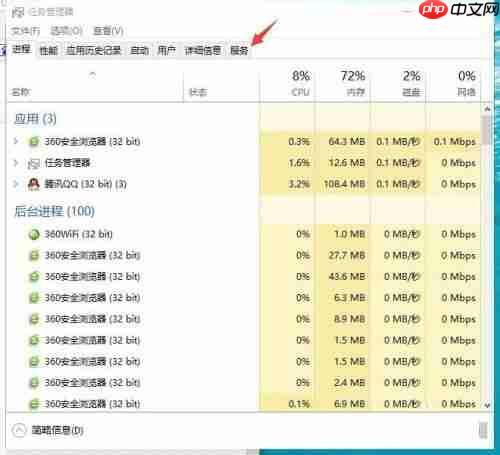Select the 应用 (3) group header
The image size is (500, 455).
point(35,119)
